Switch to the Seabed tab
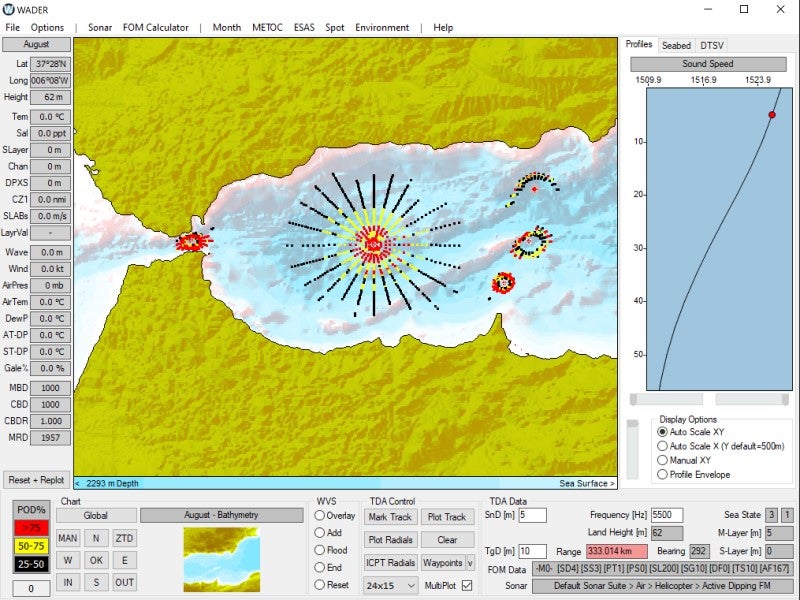The image size is (800, 600). tap(676, 45)
